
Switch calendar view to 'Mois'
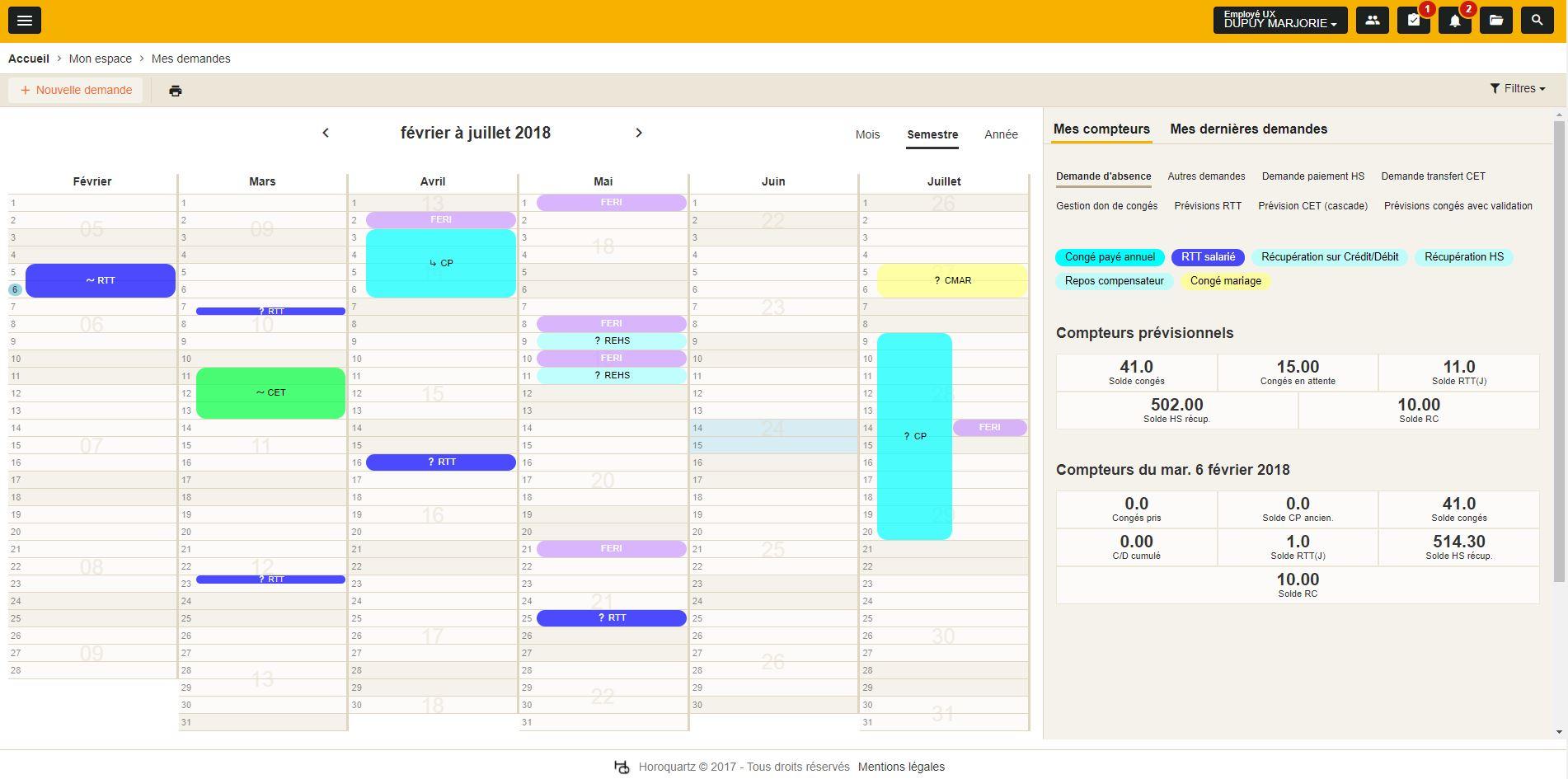tap(867, 134)
